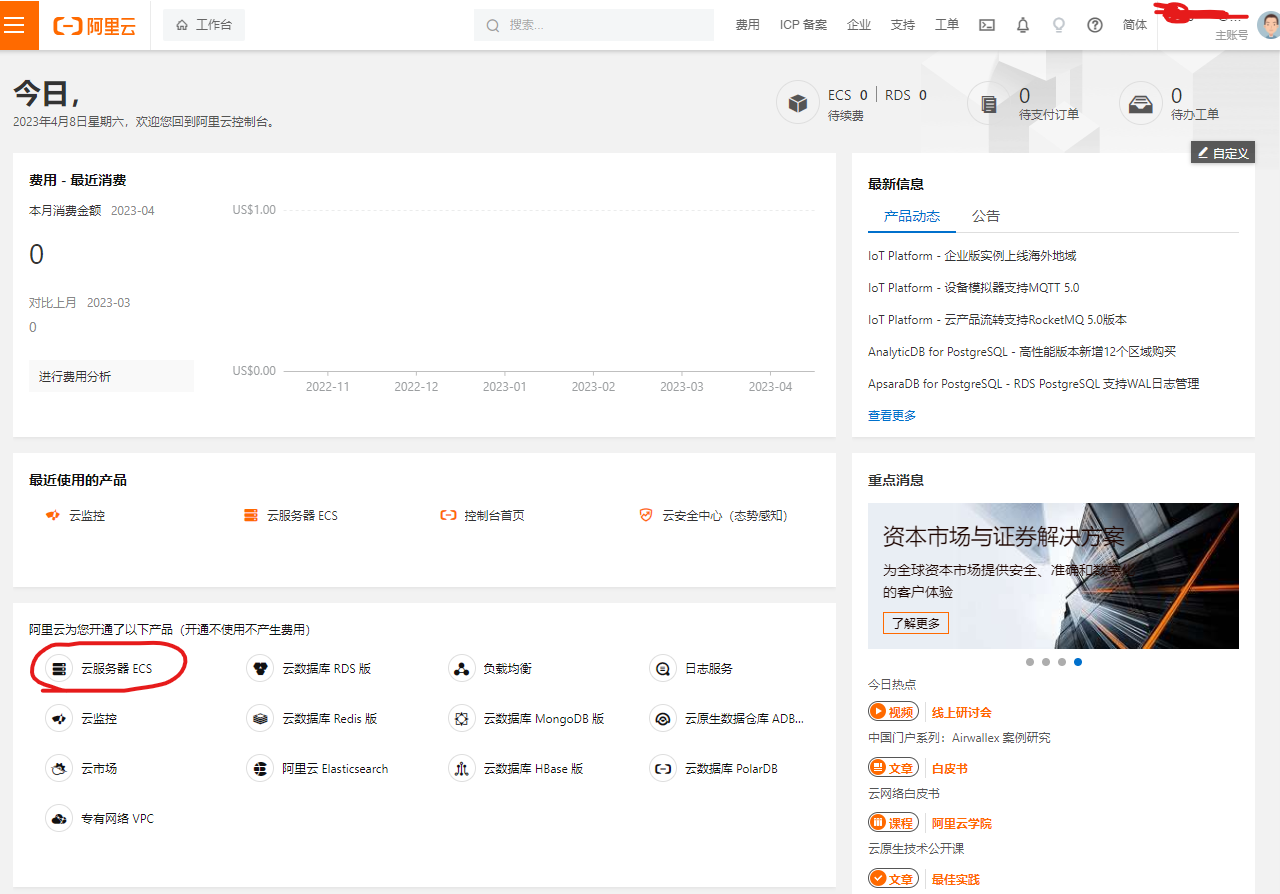
Task: Open 控制台首页 in recently used products
Action: (482, 516)
